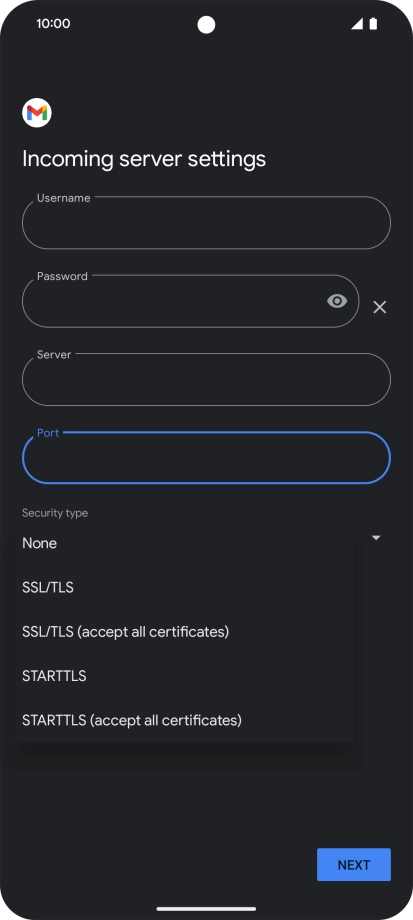This screenshot has width=413, height=920.
Task: Click the NEXT button
Action: click(x=354, y=865)
